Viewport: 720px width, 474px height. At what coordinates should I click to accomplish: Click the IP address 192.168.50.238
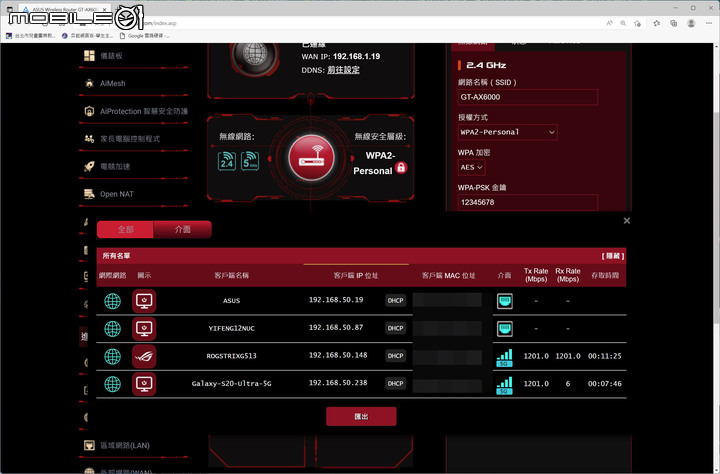tap(338, 383)
